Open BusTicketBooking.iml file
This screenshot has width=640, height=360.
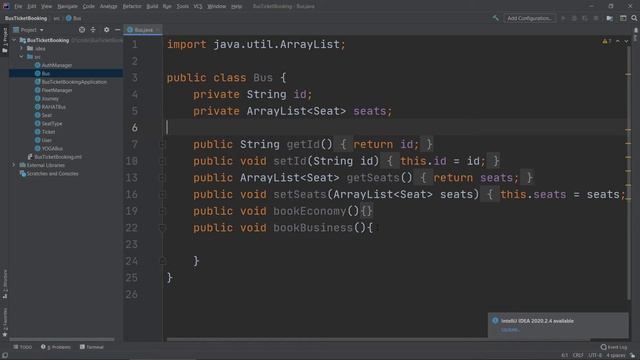point(58,157)
